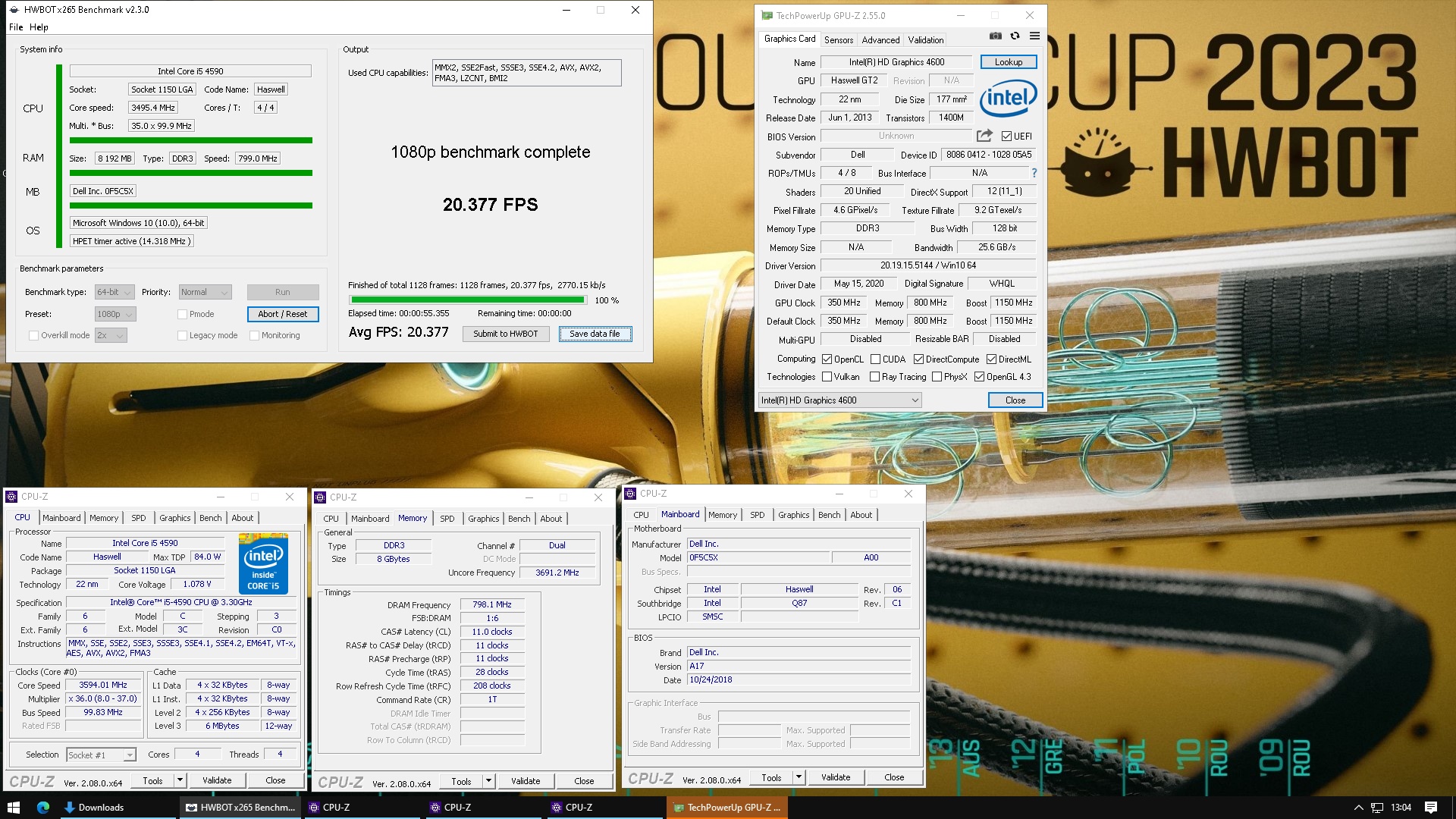Click the GPU-Z refresh icon
The width and height of the screenshot is (1456, 819).
pyautogui.click(x=1015, y=36)
